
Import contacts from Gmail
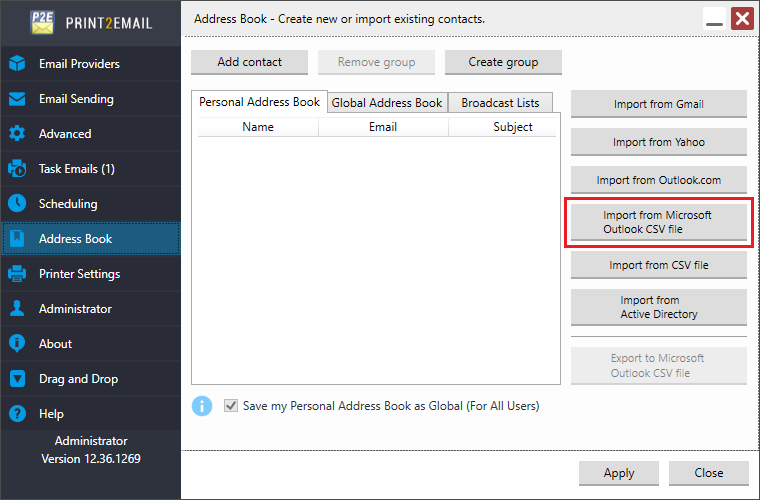[x=658, y=104]
